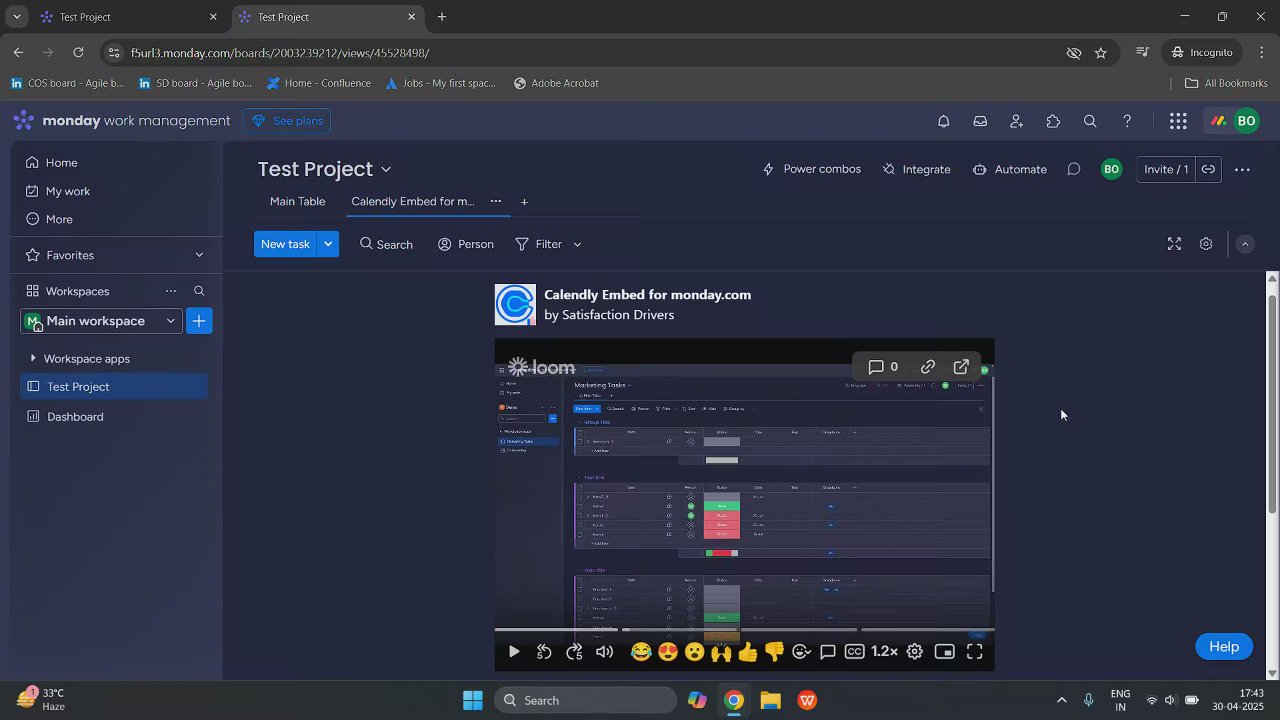Copy the Loom video link
Image resolution: width=1280 pixels, height=720 pixels.
pos(928,367)
